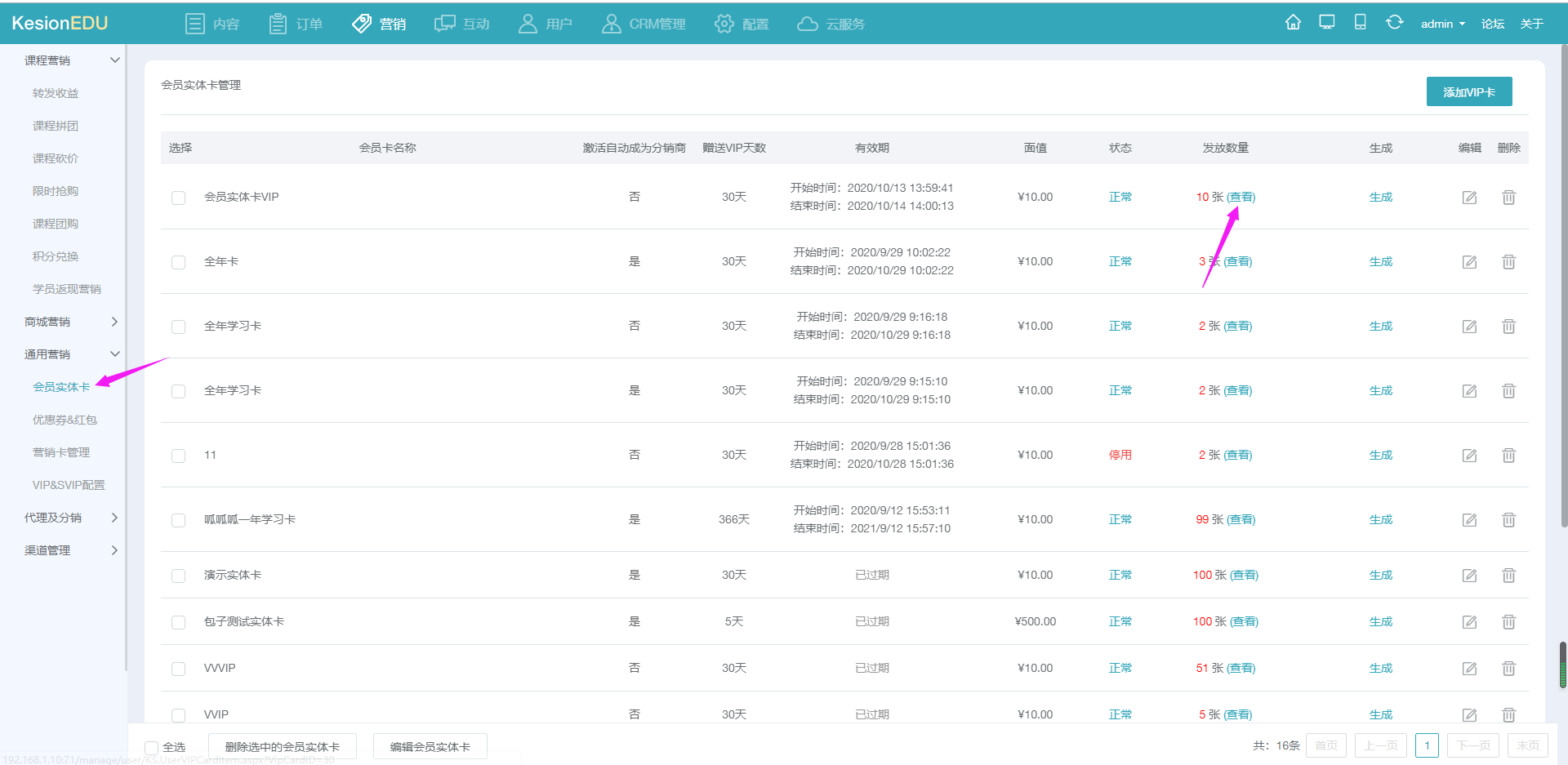Image resolution: width=1568 pixels, height=765 pixels.
Task: Open 优惠券&红包 in the sidebar
Action: (x=65, y=420)
